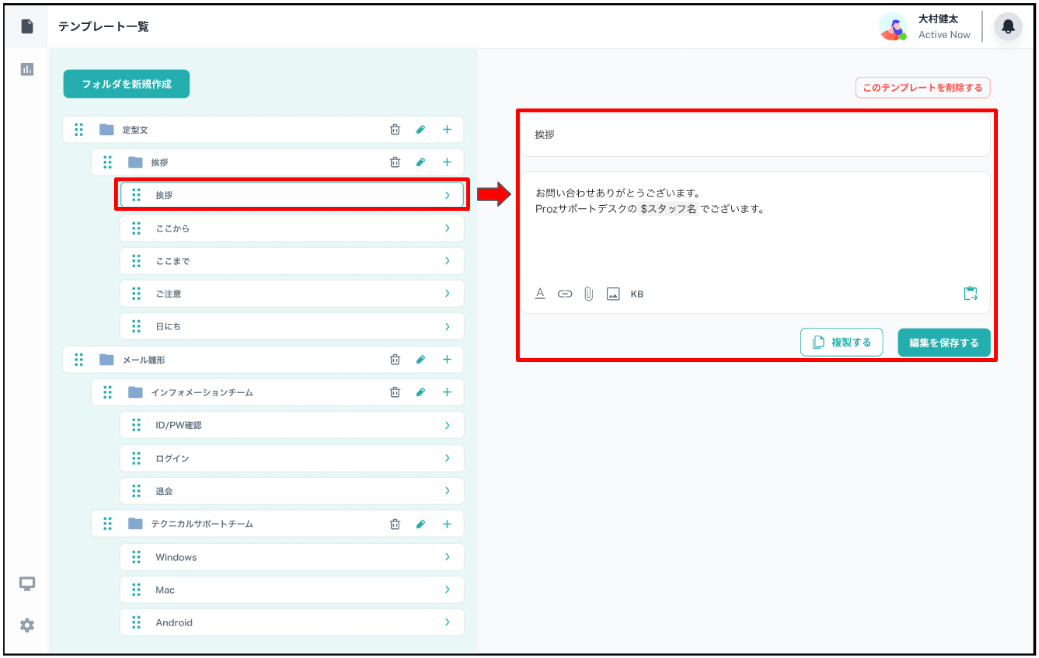Click the monitor icon in left sidebar
This screenshot has height=658, width=1039.
(x=27, y=584)
